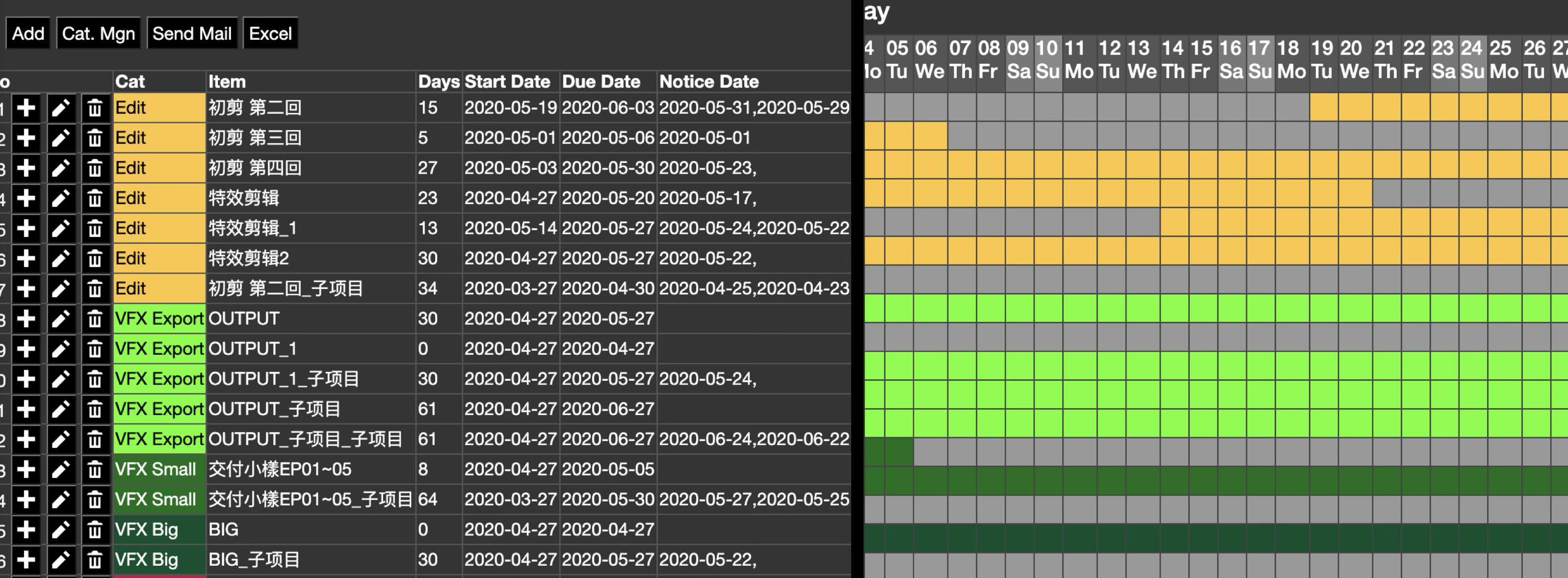Click the Send Mail button

(192, 33)
